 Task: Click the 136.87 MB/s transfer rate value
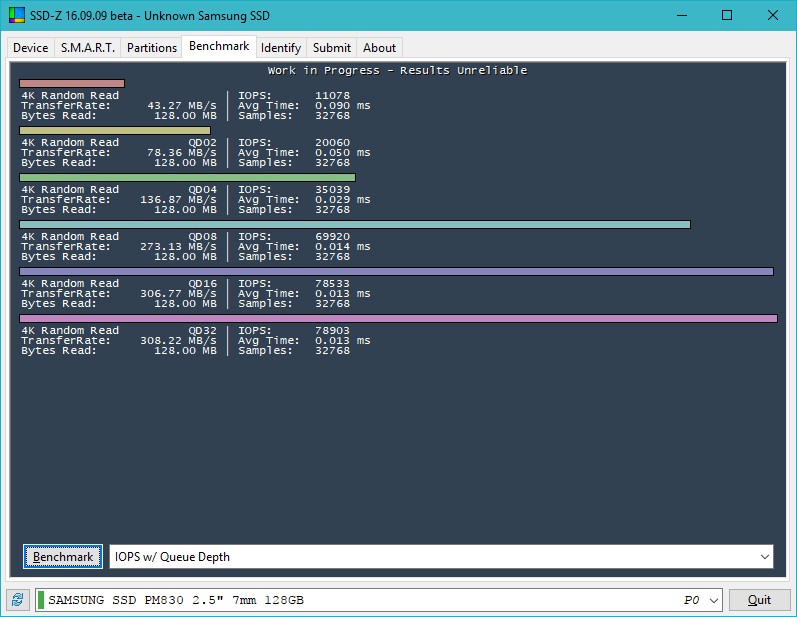point(178,200)
